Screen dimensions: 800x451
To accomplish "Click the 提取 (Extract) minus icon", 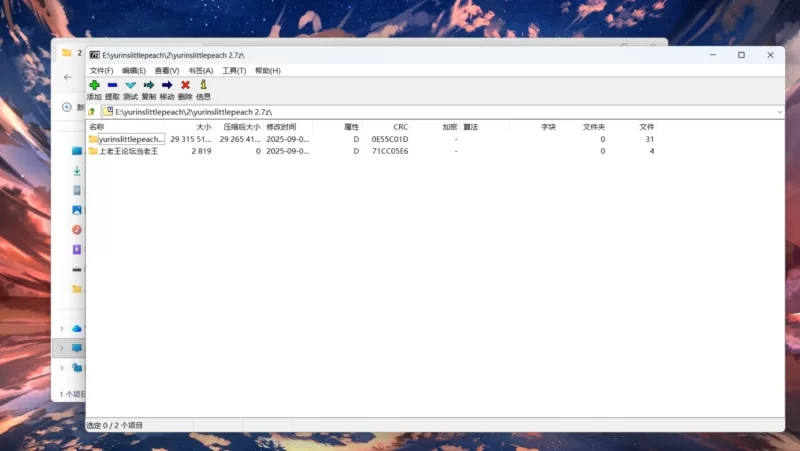I will (x=112, y=86).
